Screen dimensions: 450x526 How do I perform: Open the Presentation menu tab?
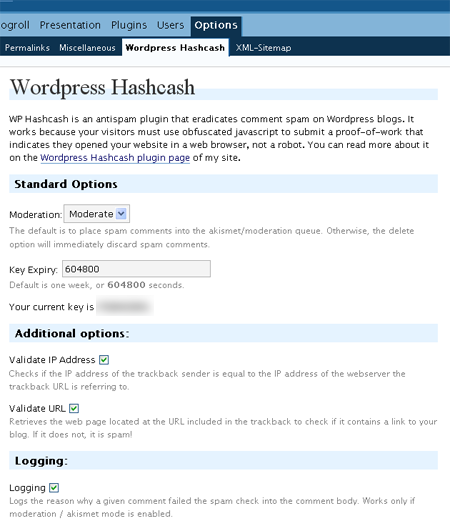[x=70, y=25]
